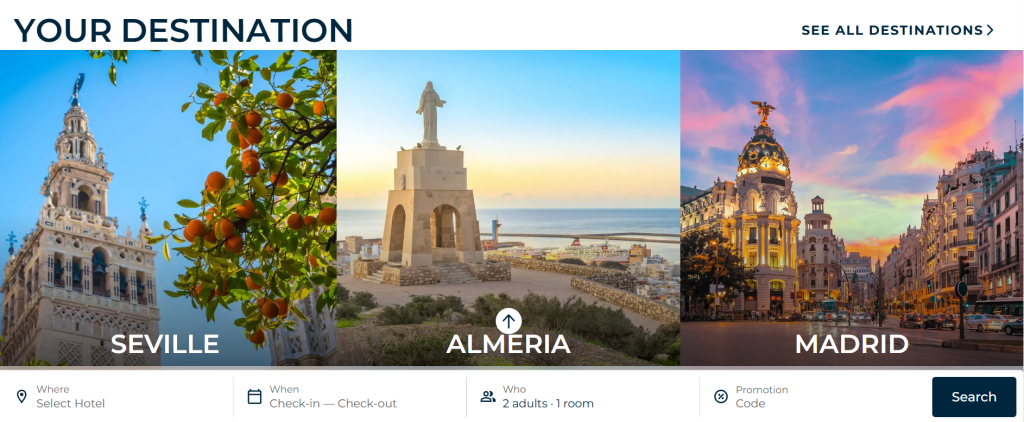Screen dimensions: 1024x422
Task: Open the See All Destinations link
Action: point(897,30)
